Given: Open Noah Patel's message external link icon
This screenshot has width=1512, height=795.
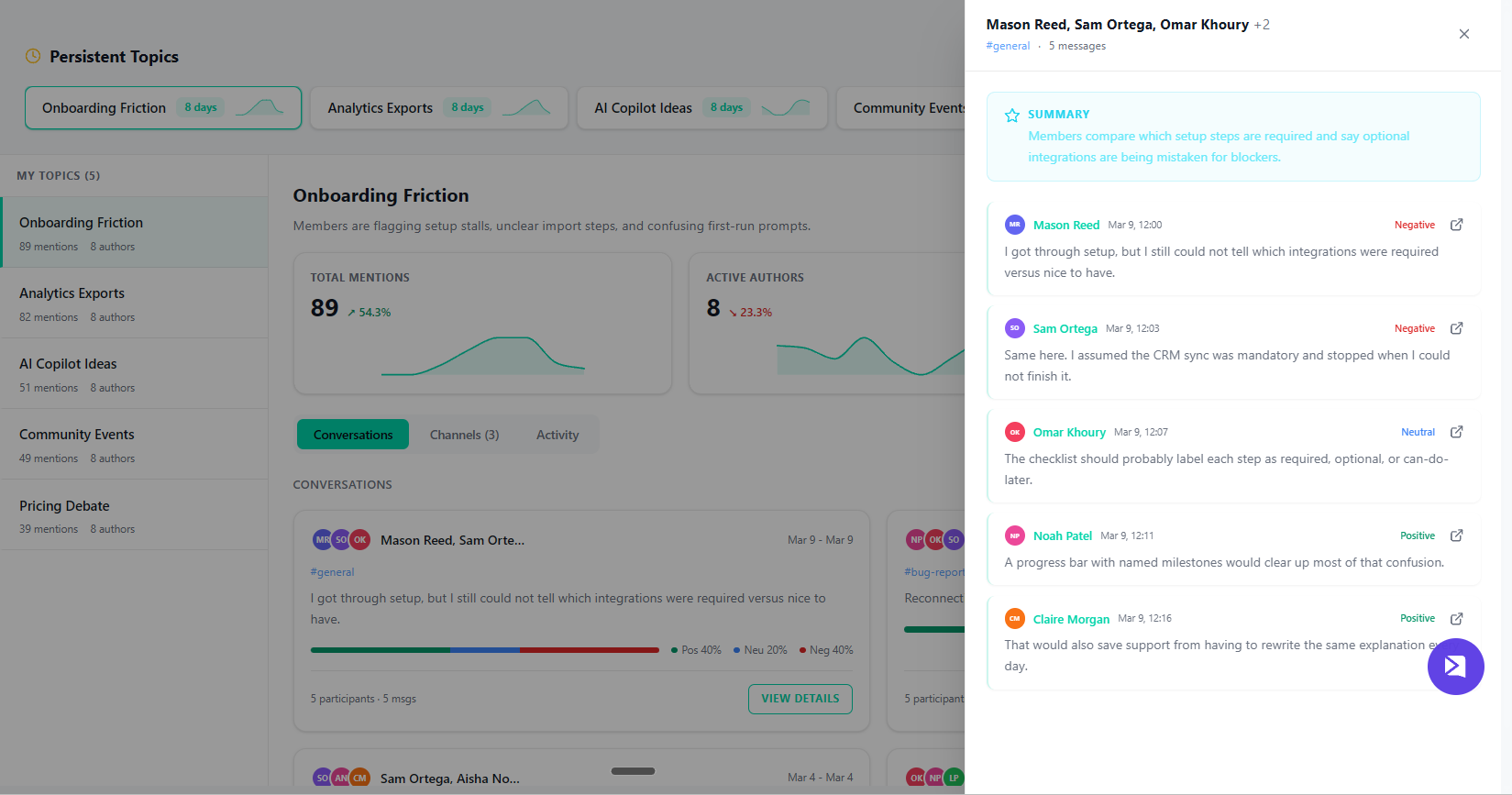Looking at the screenshot, I should pos(1456,536).
